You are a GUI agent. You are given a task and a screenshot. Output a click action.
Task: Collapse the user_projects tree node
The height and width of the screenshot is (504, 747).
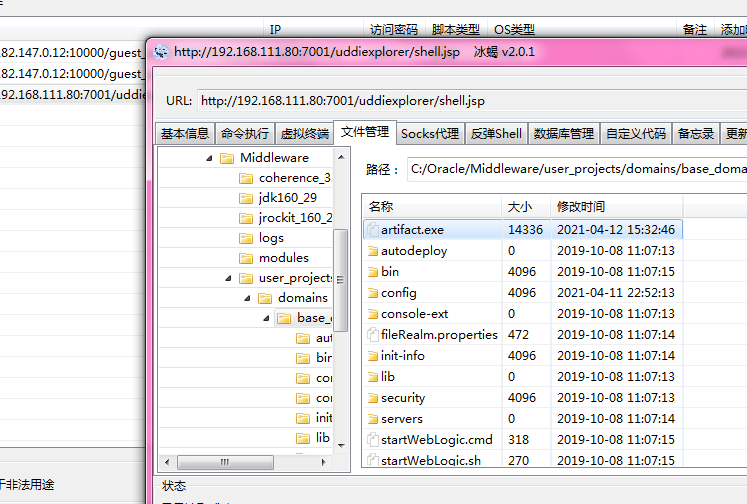228,278
